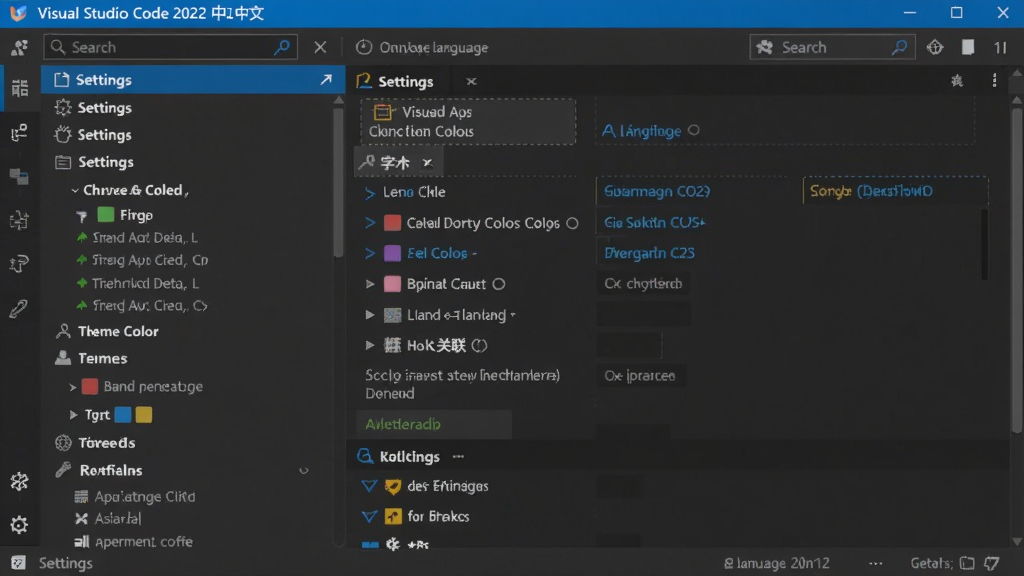Collapse the Rorfialns section chevron
Viewport: 1024px width, 576px height.
tap(304, 470)
